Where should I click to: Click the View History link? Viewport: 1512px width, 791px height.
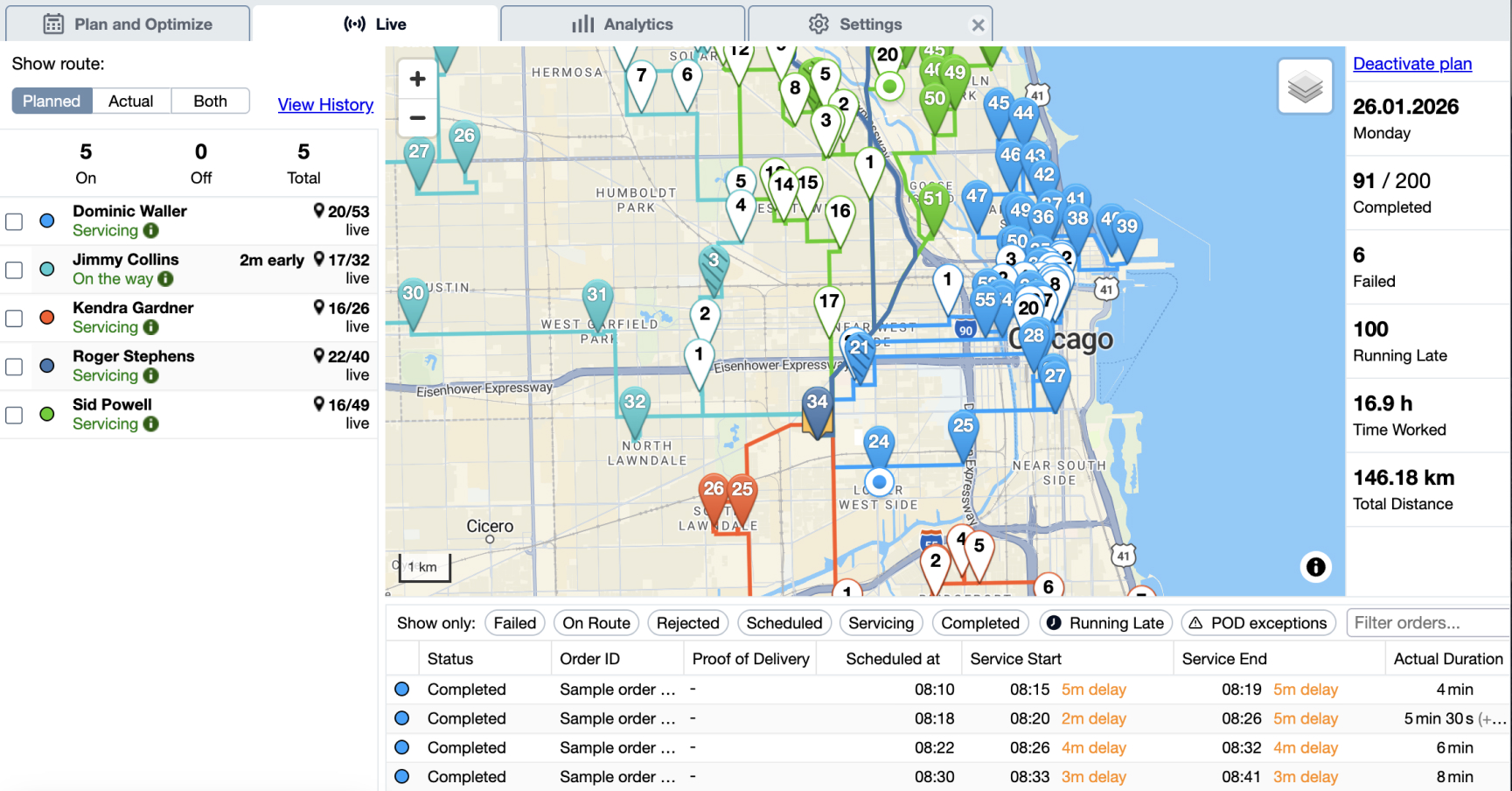click(x=325, y=105)
